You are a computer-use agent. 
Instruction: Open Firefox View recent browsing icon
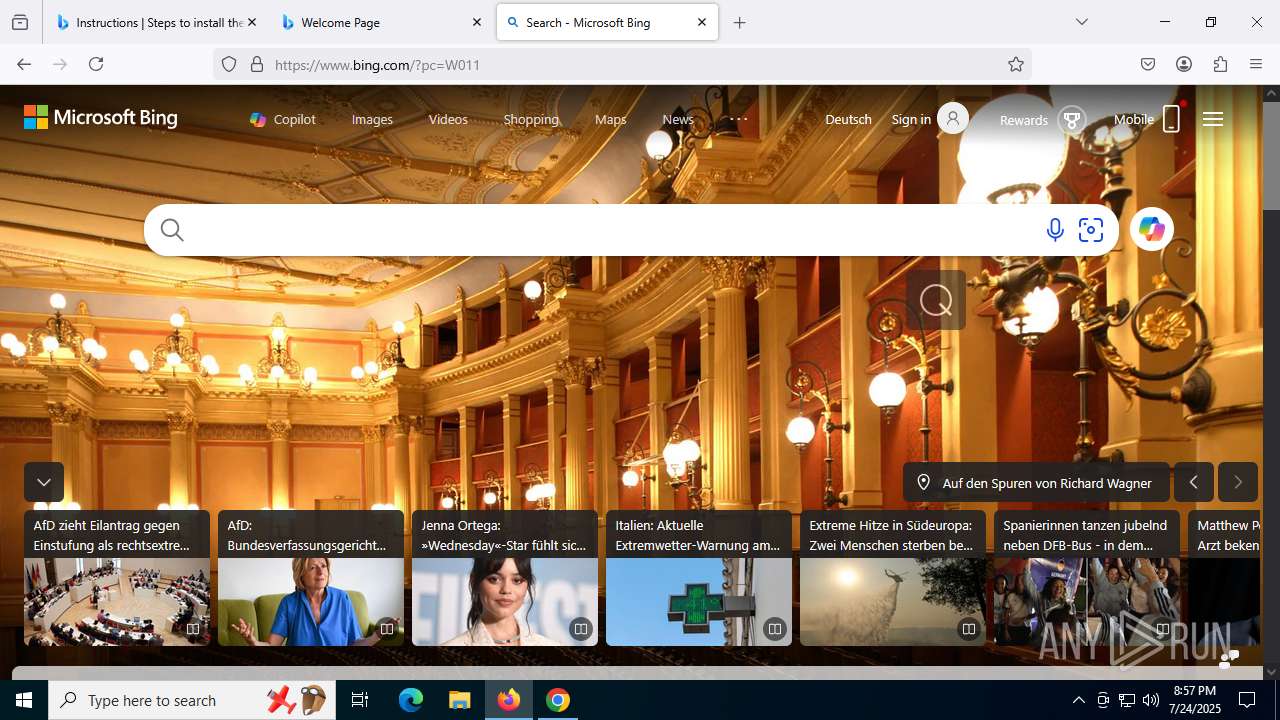(20, 22)
